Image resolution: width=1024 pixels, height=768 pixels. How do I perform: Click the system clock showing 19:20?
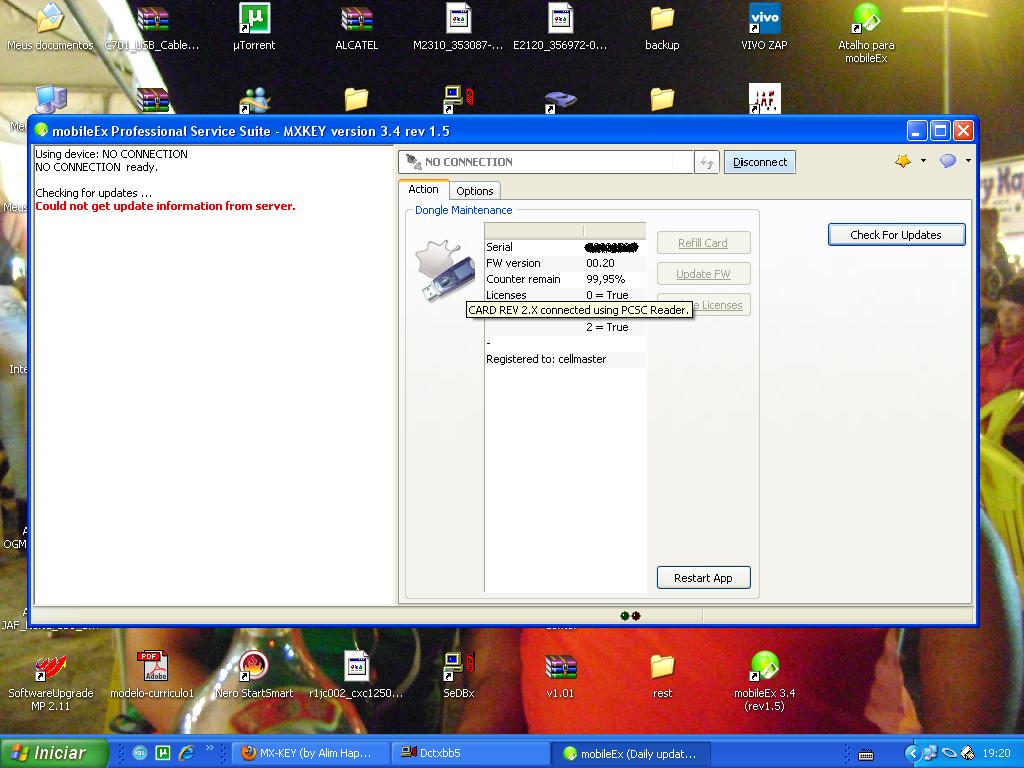pos(996,753)
